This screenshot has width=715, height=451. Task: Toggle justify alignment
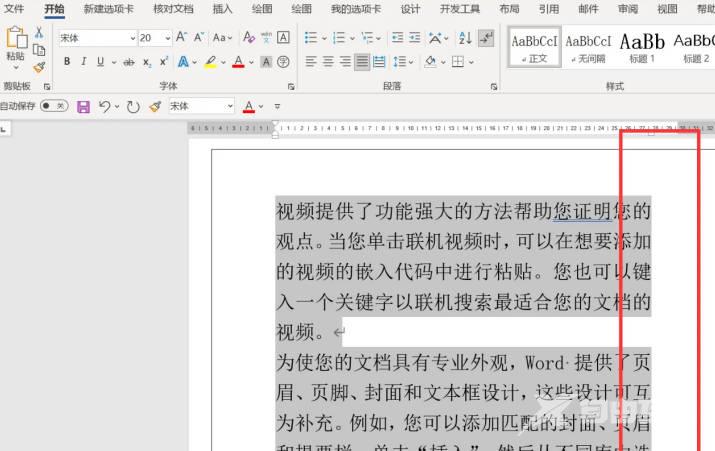tap(362, 62)
